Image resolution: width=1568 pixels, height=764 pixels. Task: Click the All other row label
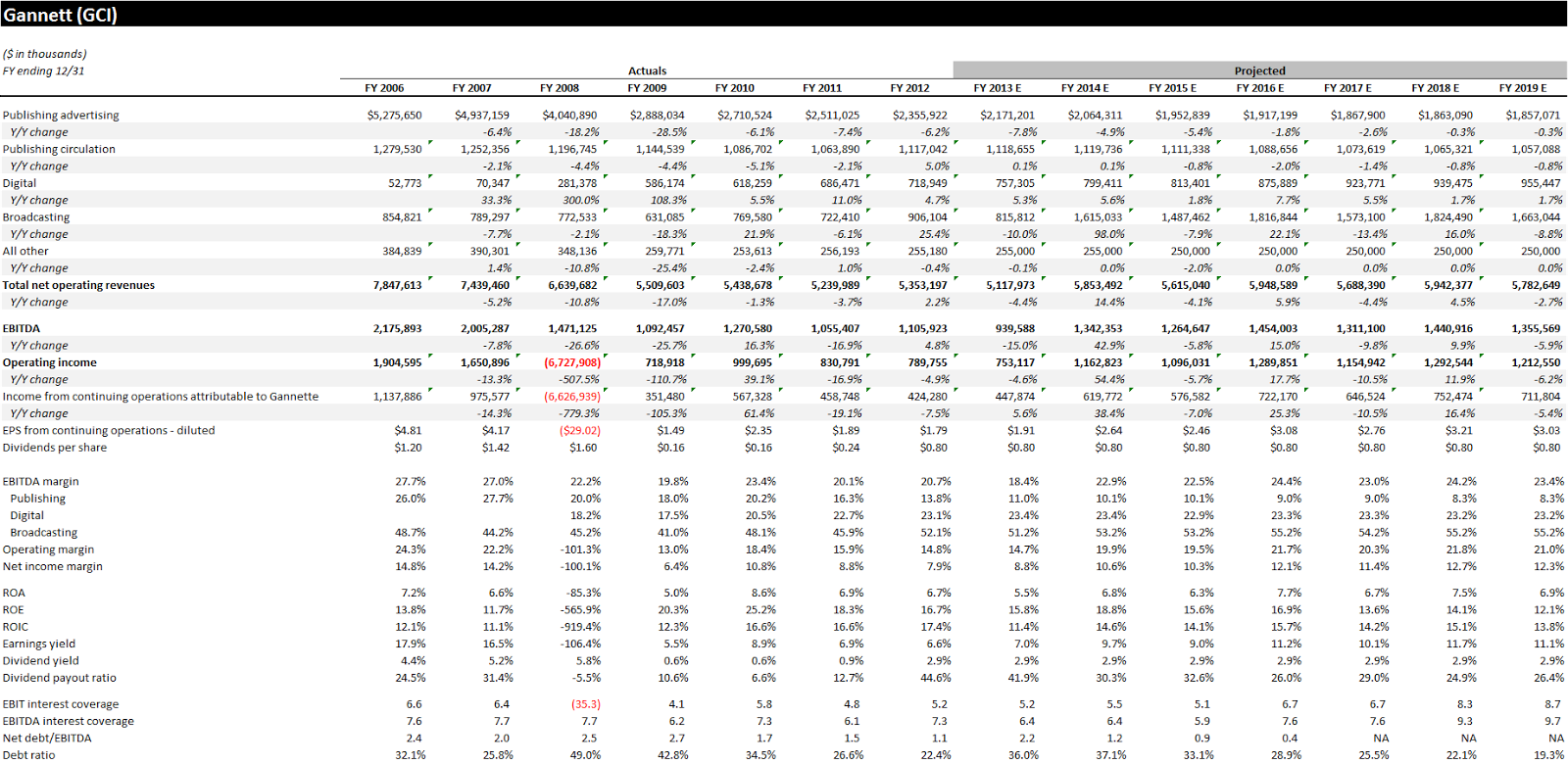coord(25,251)
